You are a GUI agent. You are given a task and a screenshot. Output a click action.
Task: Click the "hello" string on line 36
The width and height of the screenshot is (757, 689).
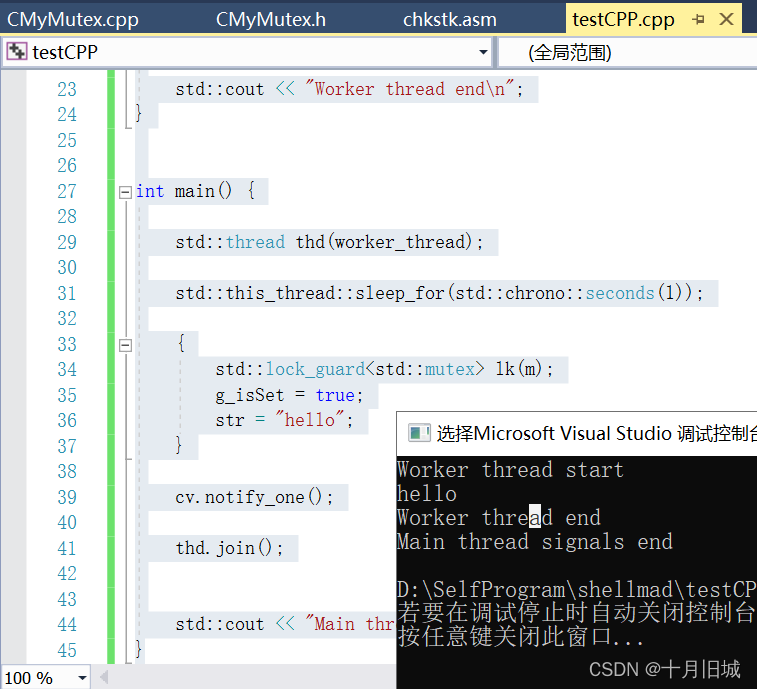(x=309, y=420)
